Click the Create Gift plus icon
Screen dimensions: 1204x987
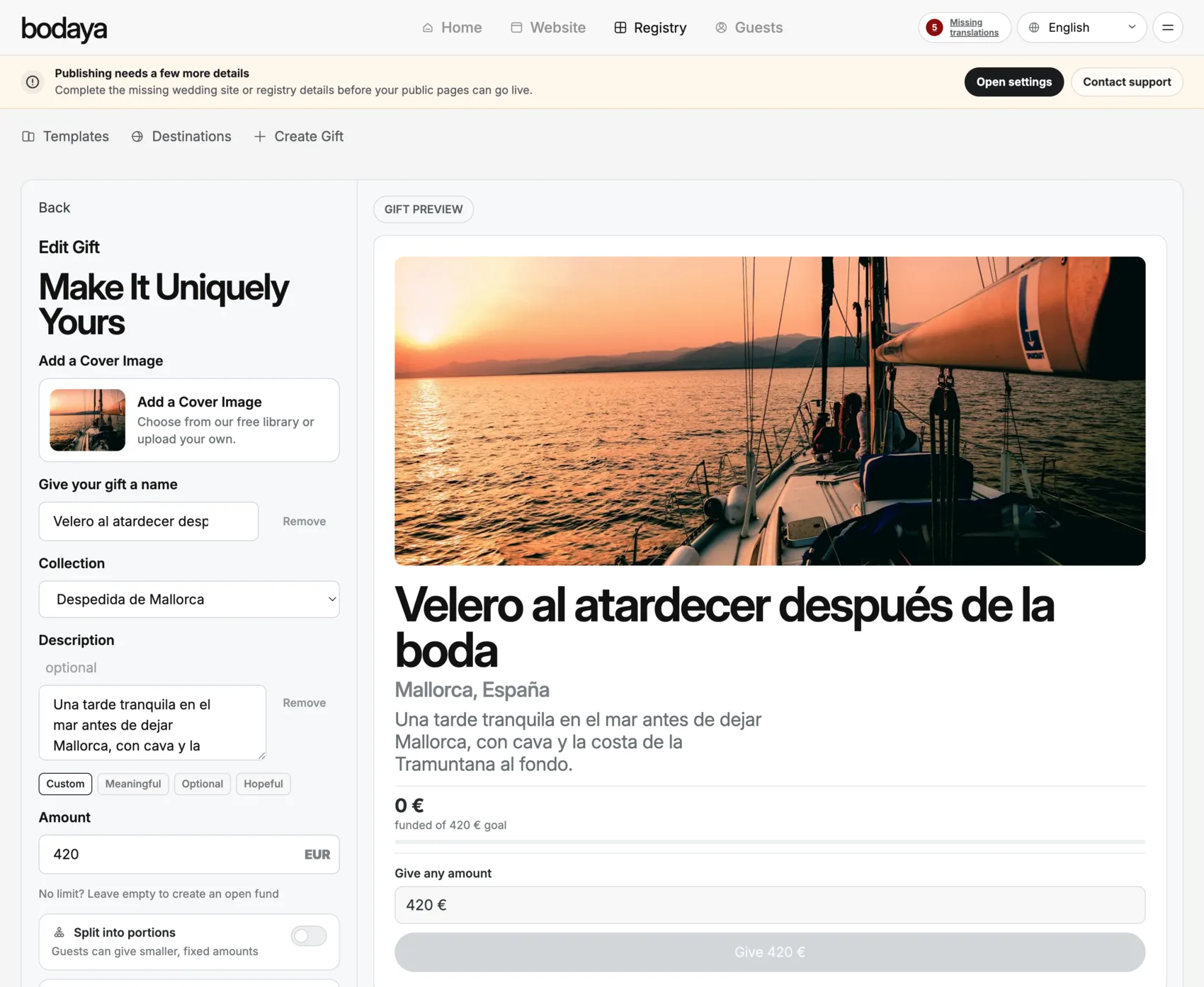[260, 137]
